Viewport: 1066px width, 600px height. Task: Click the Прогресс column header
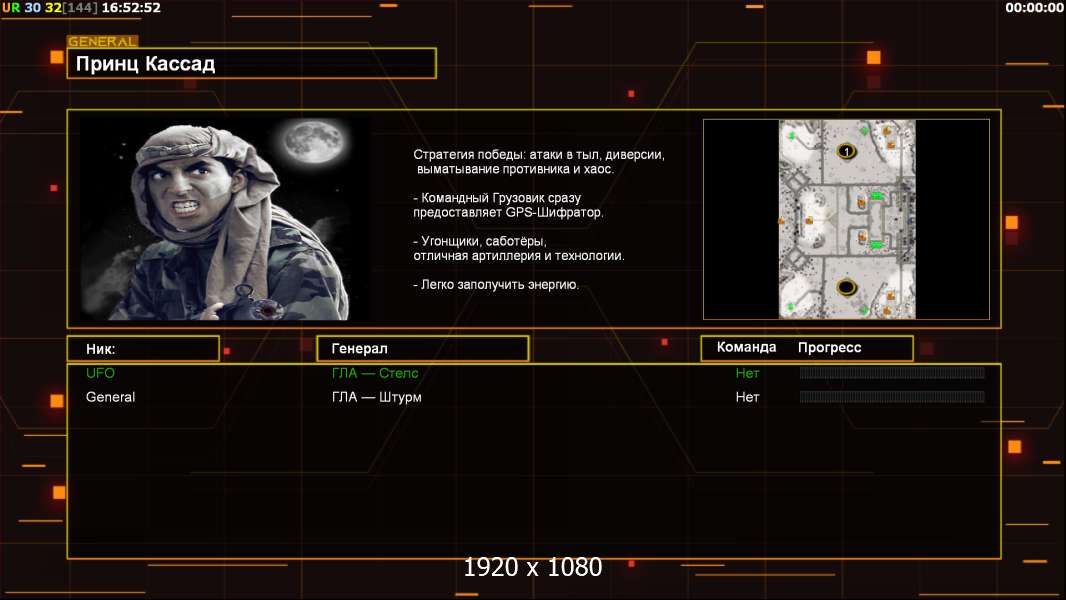tap(829, 348)
